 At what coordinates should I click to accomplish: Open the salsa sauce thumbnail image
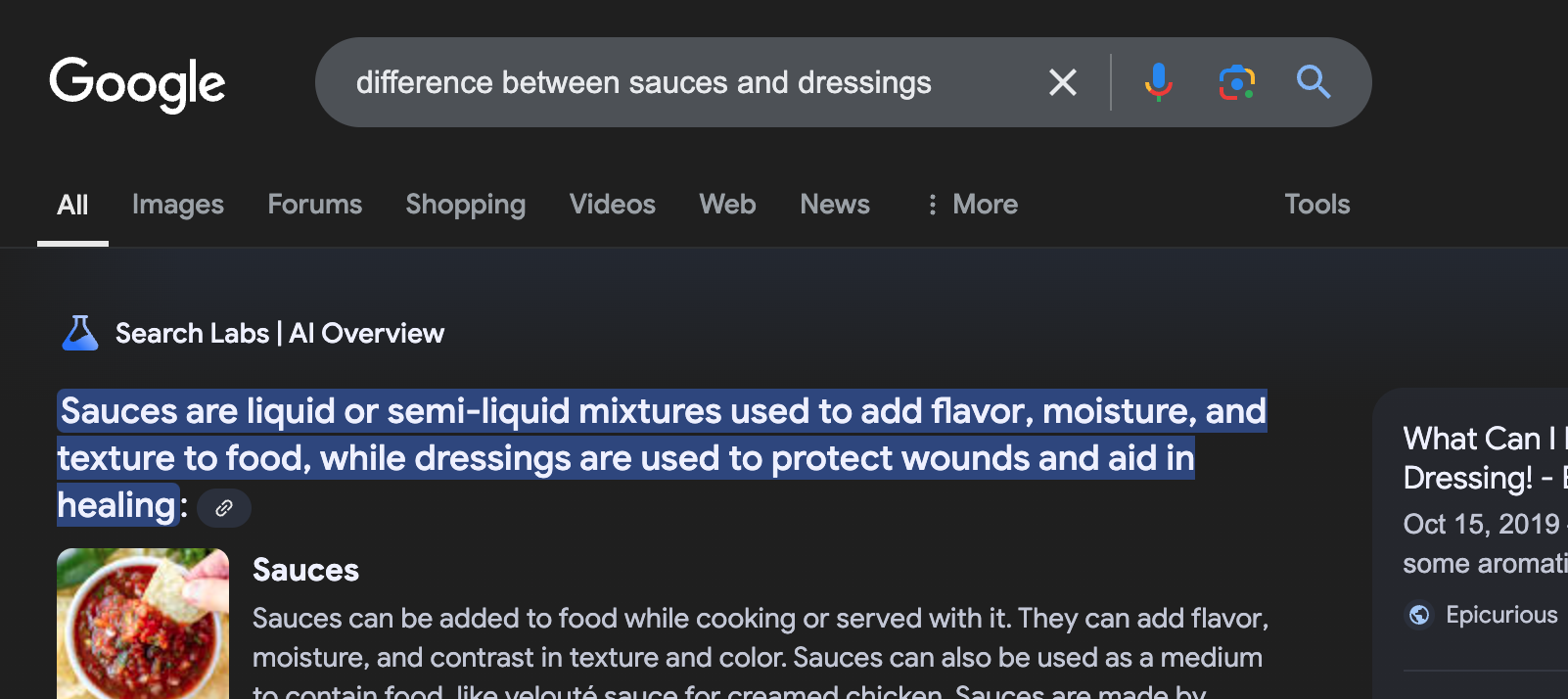[x=143, y=624]
